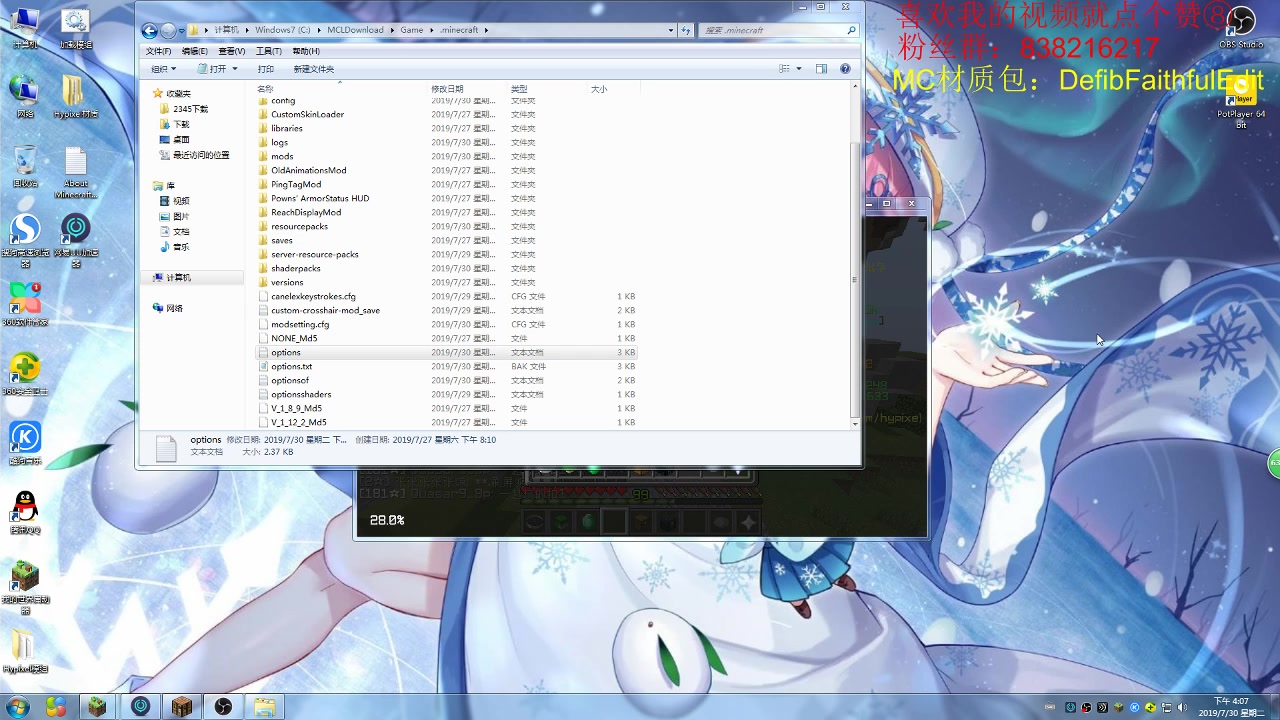Open OBS Studio desktop shortcut
Screen dimensions: 1280x720
click(x=1241, y=28)
